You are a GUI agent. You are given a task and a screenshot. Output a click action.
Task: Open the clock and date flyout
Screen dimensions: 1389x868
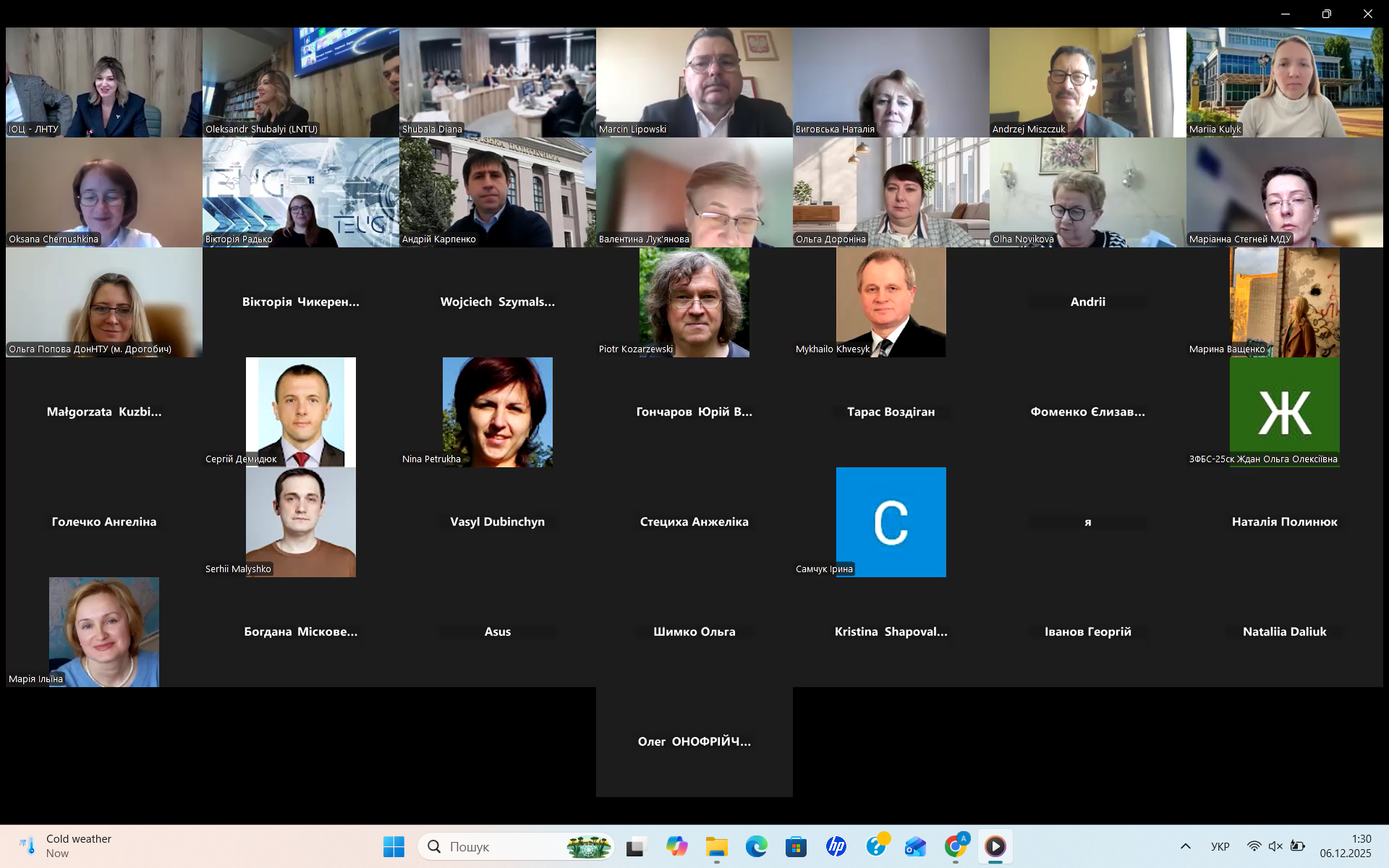click(1345, 846)
